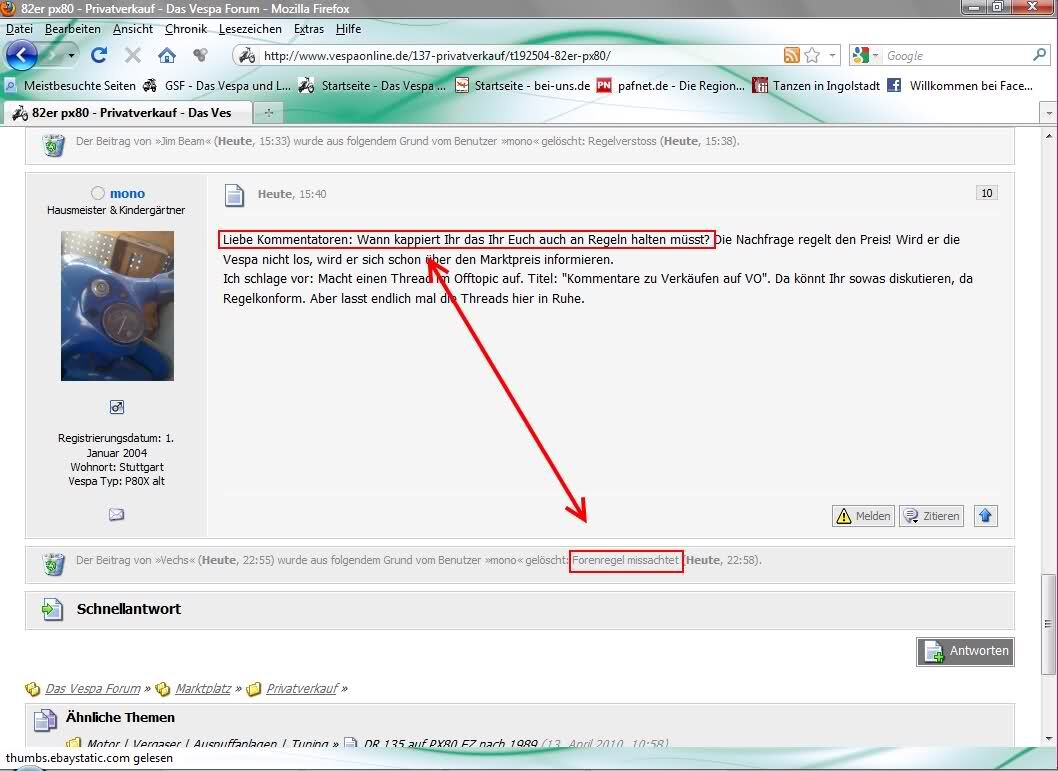The height and width of the screenshot is (771, 1058).
Task: Click the trash icon beside Vechs deleted post
Action: click(53, 564)
